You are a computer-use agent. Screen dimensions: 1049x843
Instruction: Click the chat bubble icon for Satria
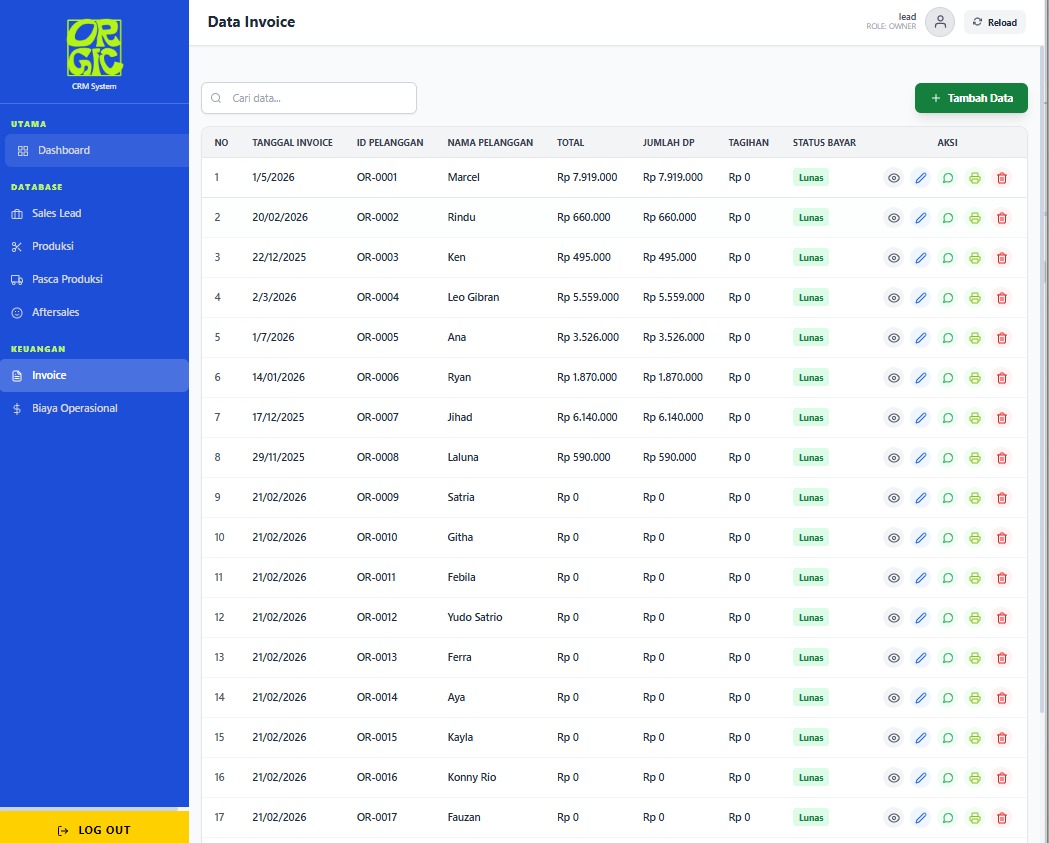pos(948,498)
